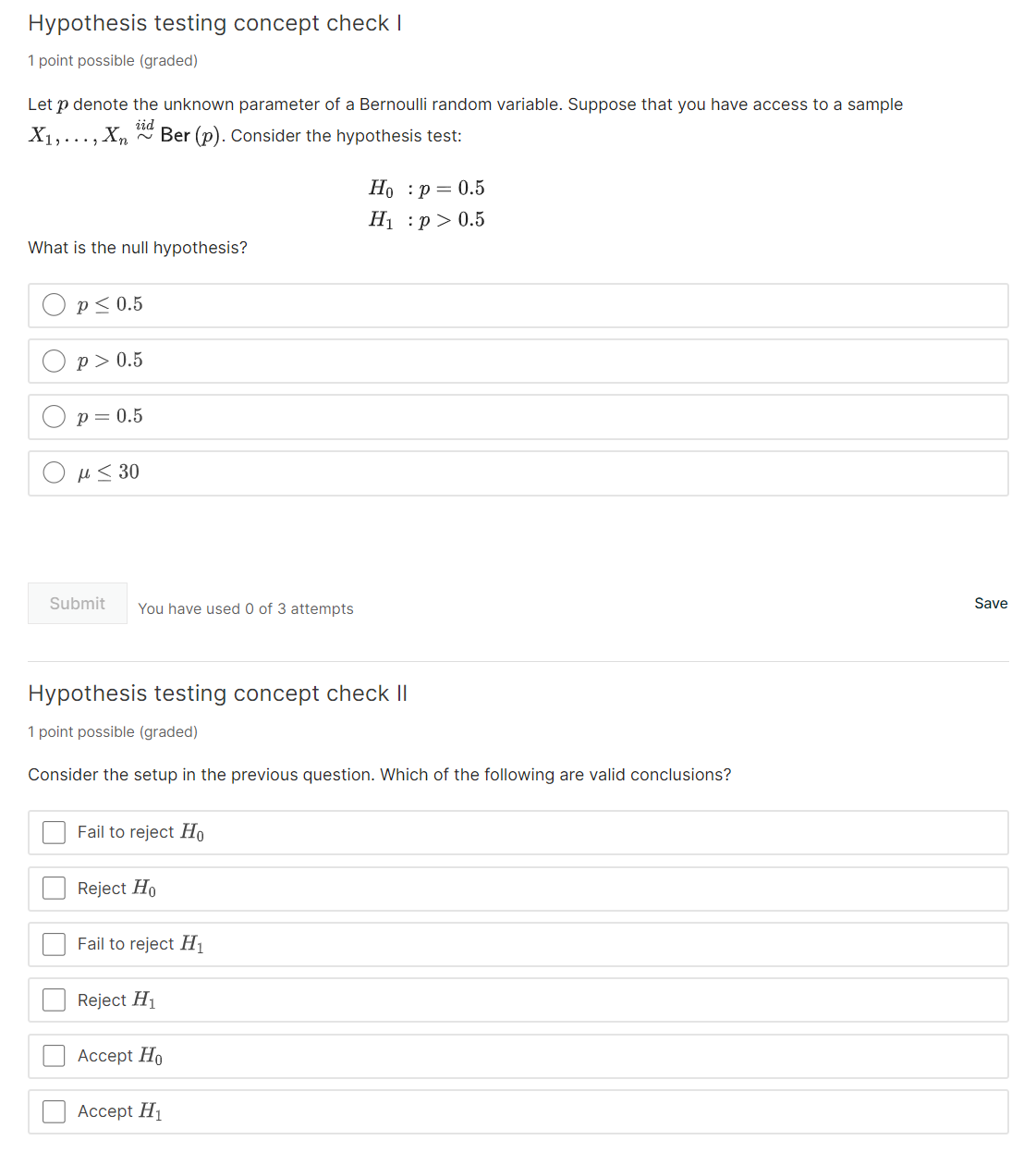Select the radio button for p > 0.5

point(54,361)
